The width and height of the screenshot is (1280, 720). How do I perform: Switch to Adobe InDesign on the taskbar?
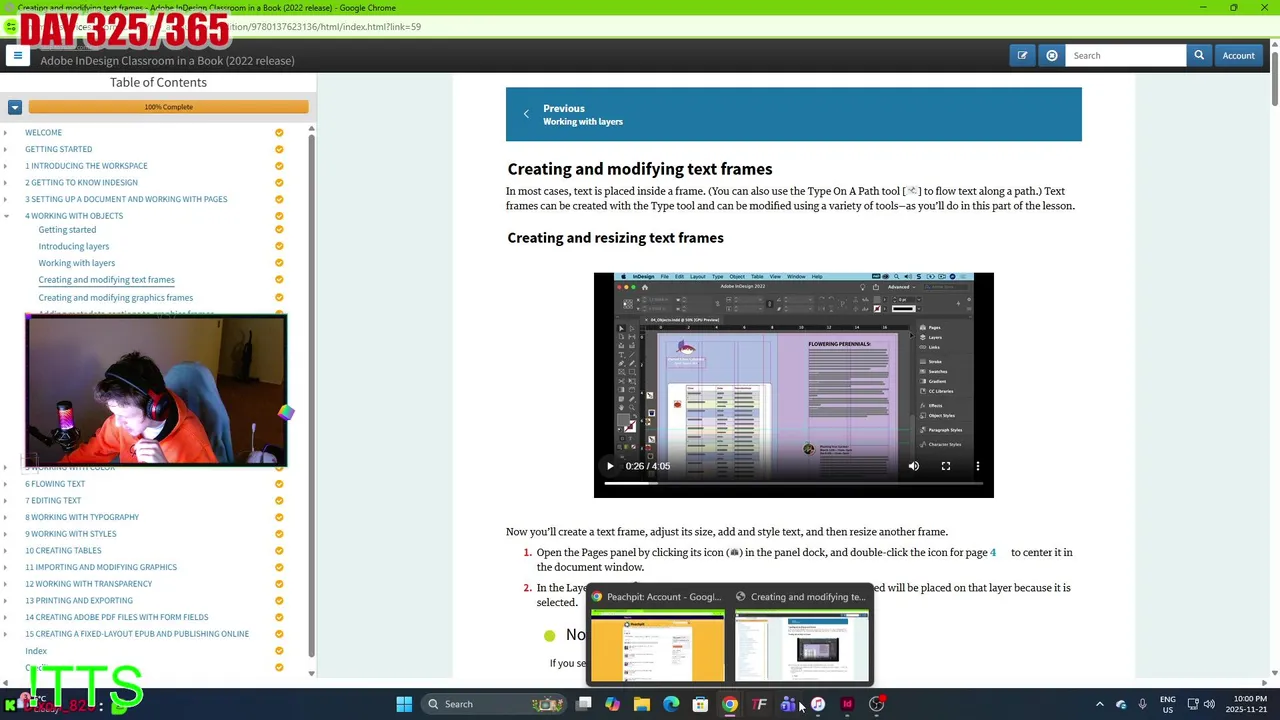tap(847, 704)
